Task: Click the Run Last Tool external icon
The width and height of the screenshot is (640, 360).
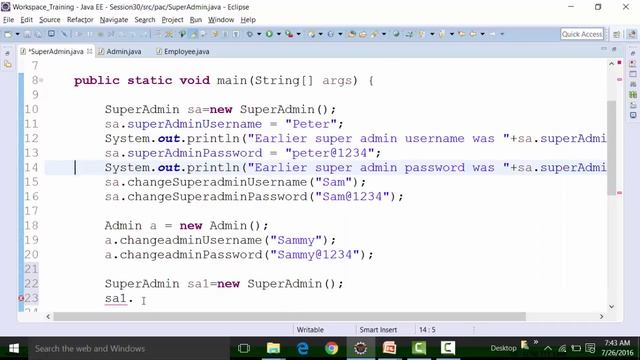Action: click(289, 34)
